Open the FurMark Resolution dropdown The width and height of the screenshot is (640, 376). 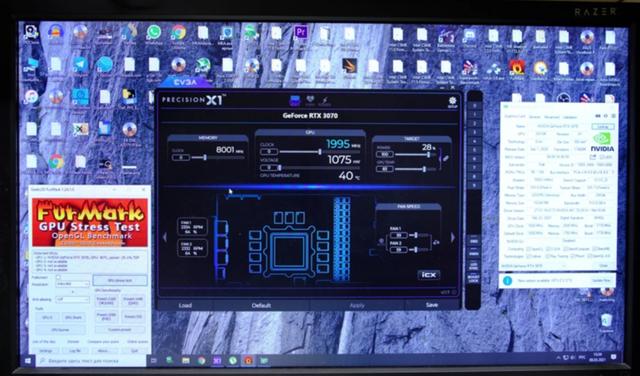coord(72,284)
